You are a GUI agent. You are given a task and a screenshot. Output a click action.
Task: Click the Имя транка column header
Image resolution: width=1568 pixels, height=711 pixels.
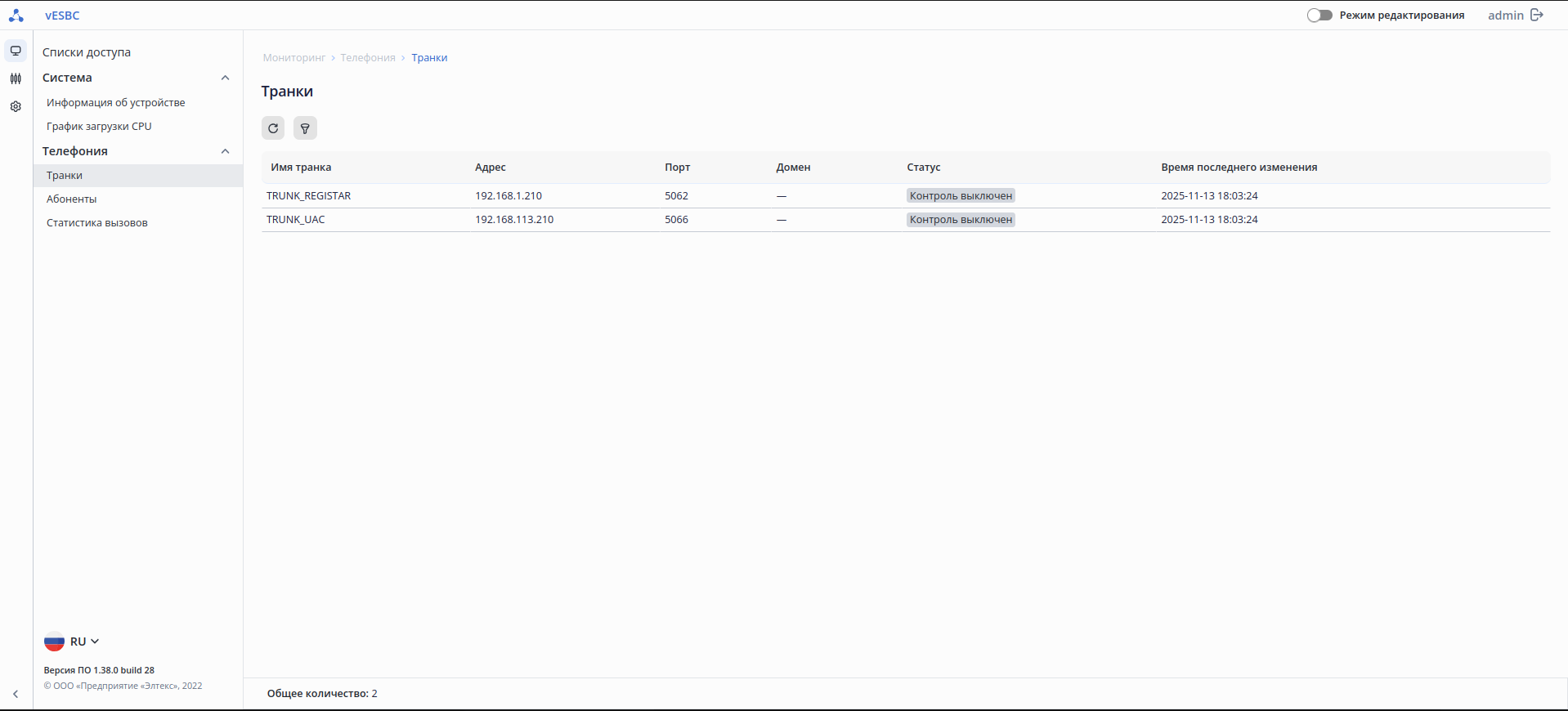(x=301, y=168)
